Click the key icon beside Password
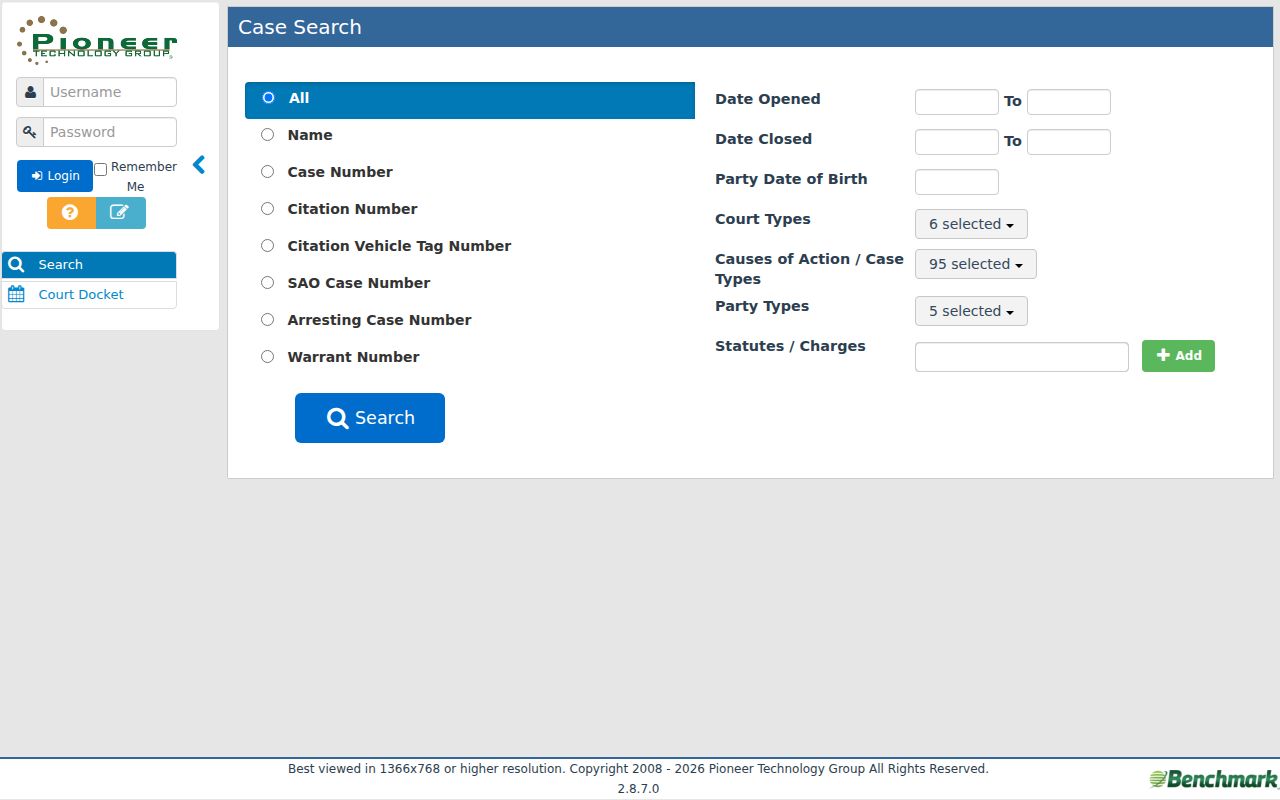This screenshot has width=1280, height=800. click(x=30, y=132)
